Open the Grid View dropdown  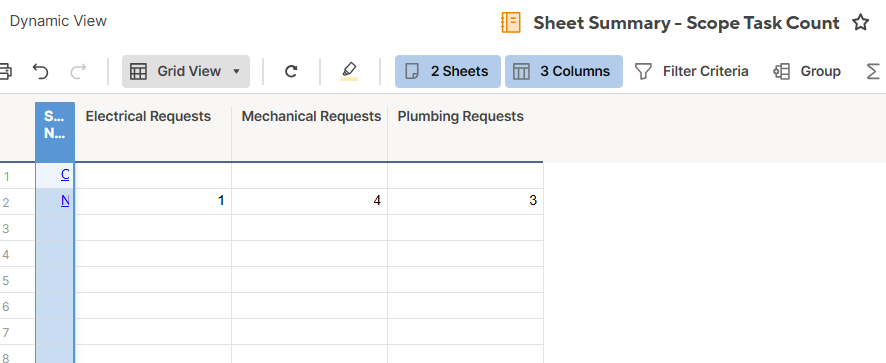coord(186,71)
